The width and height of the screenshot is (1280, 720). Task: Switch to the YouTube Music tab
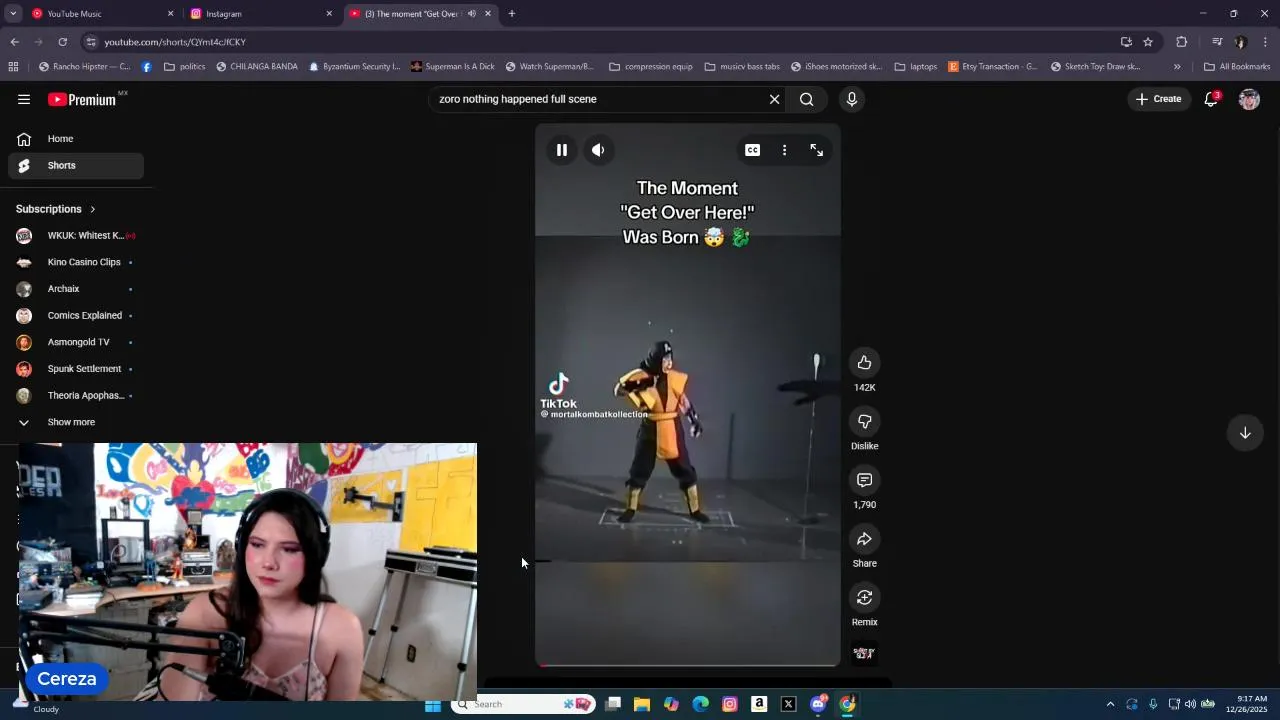(x=100, y=14)
